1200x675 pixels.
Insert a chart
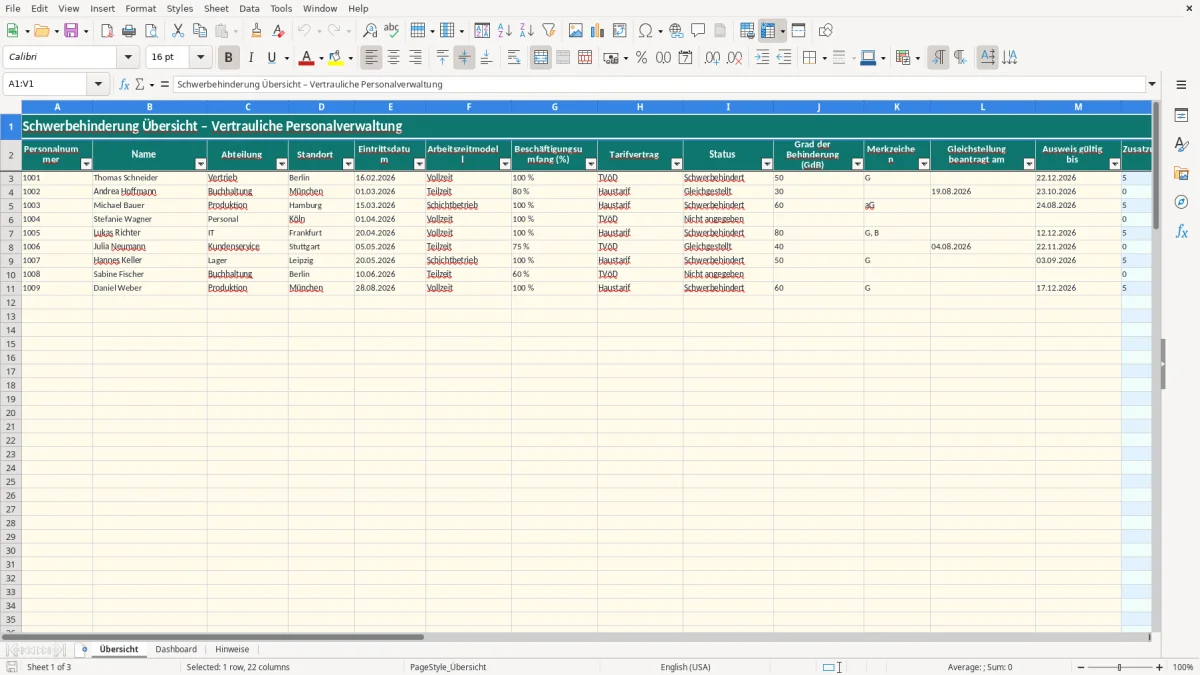coord(598,31)
